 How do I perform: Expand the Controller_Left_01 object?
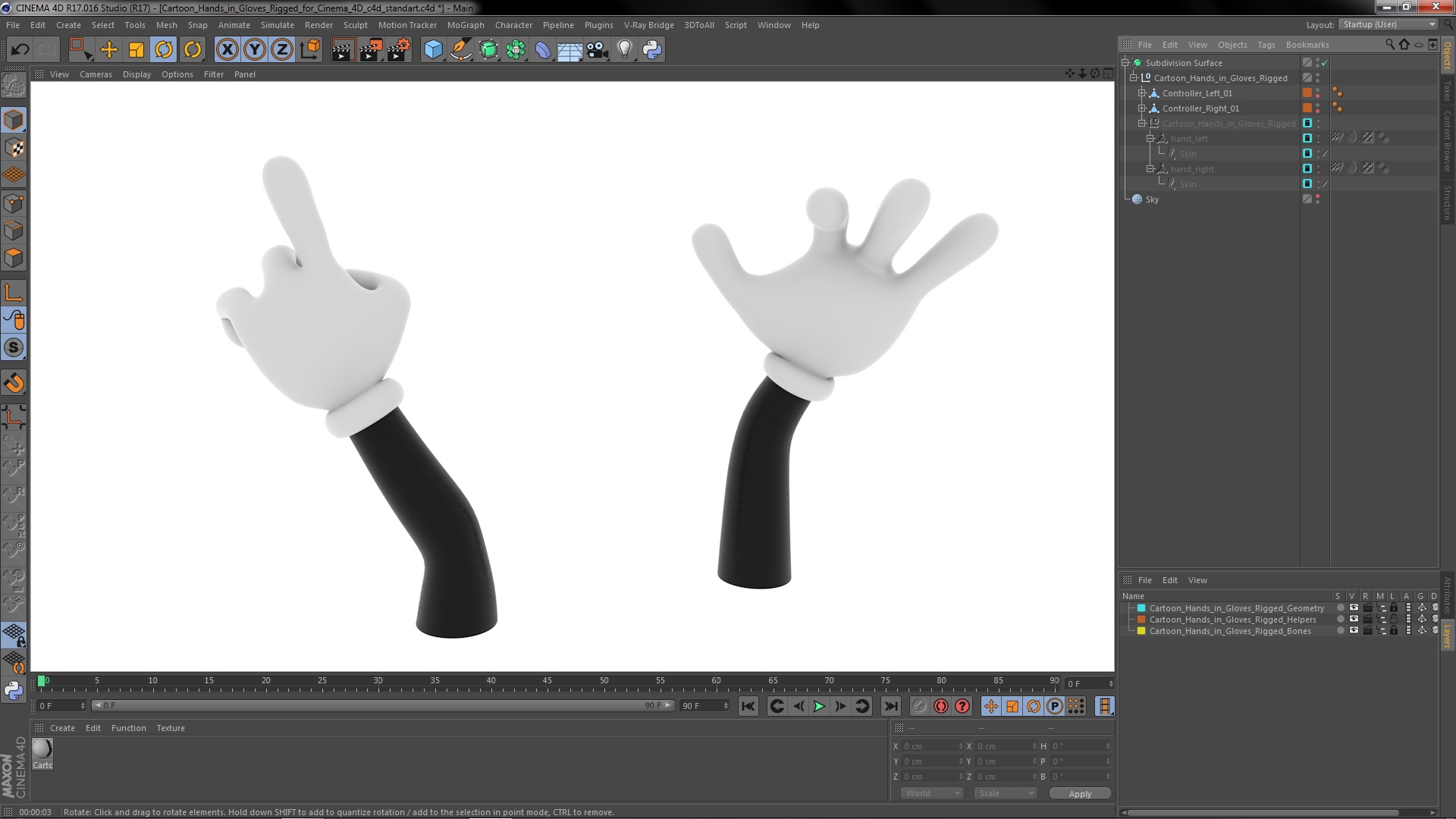coord(1142,93)
